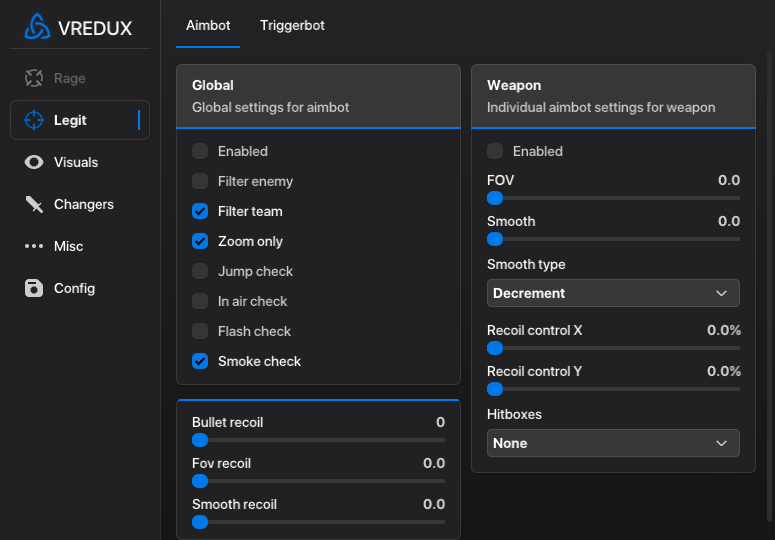775x540 pixels.
Task: Click the Misc three-dots icon
Action: point(34,246)
